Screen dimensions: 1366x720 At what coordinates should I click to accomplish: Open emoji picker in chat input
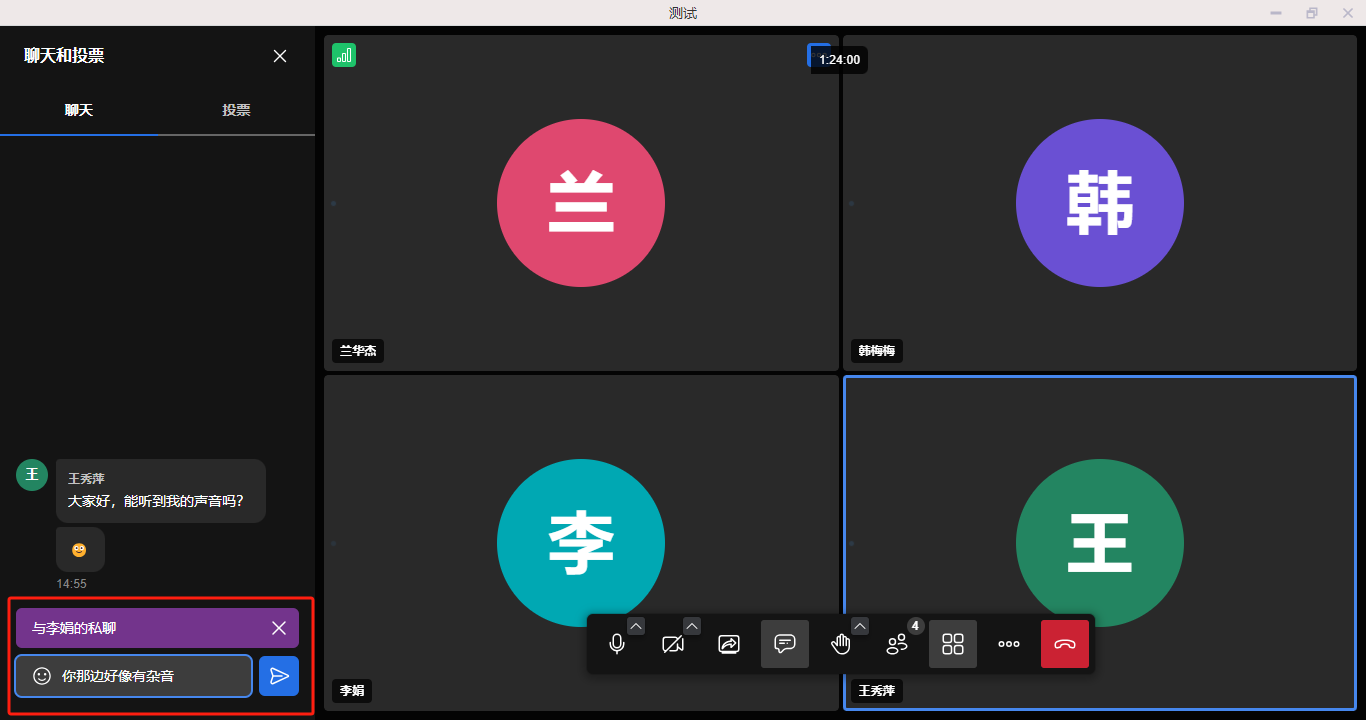coord(42,676)
